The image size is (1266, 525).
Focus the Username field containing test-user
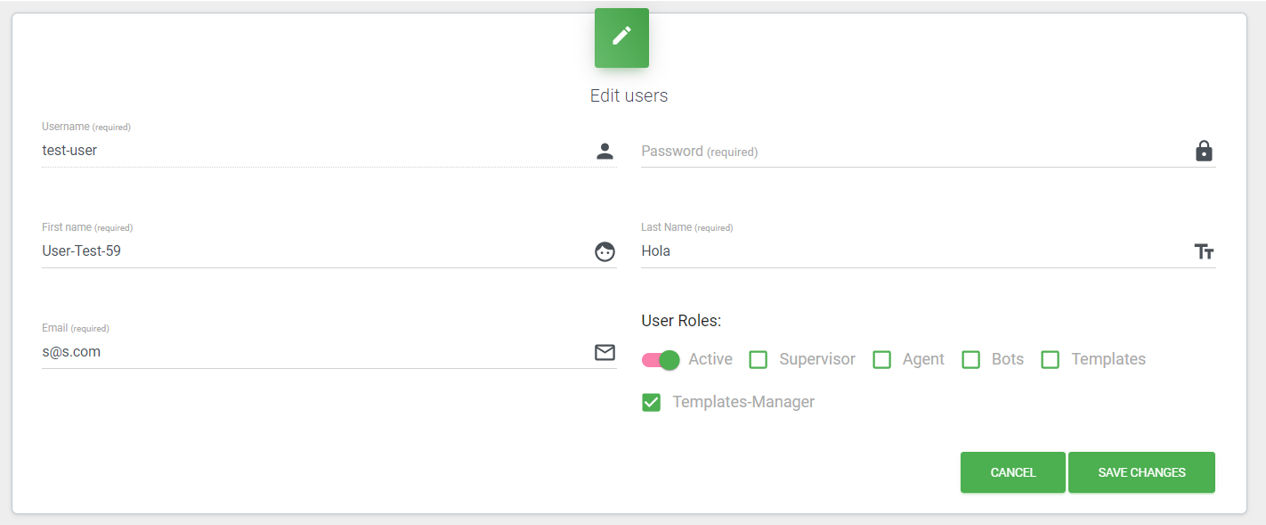[x=310, y=151]
